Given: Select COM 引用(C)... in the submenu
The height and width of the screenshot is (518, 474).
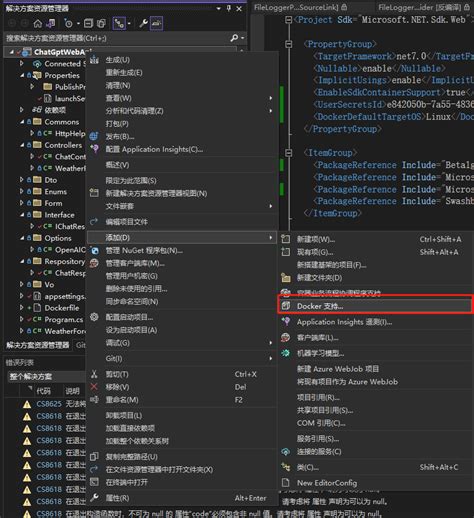Looking at the screenshot, I should [375, 423].
